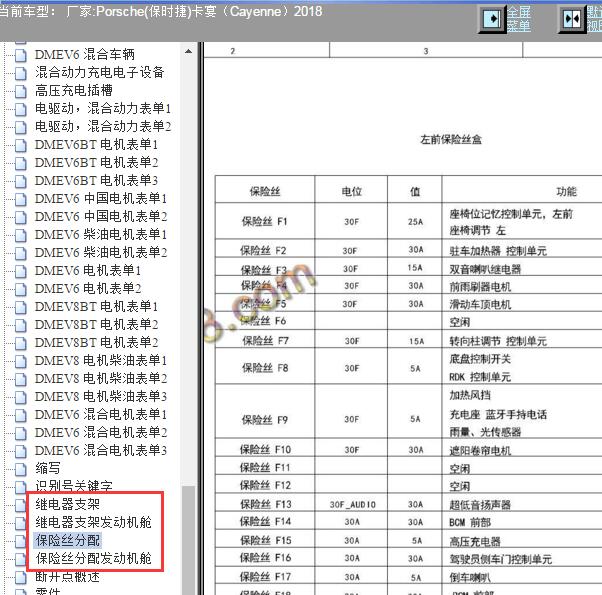602x595 pixels.
Task: Click document icon beside DMEV6 混合车辆
Action: pos(21,55)
